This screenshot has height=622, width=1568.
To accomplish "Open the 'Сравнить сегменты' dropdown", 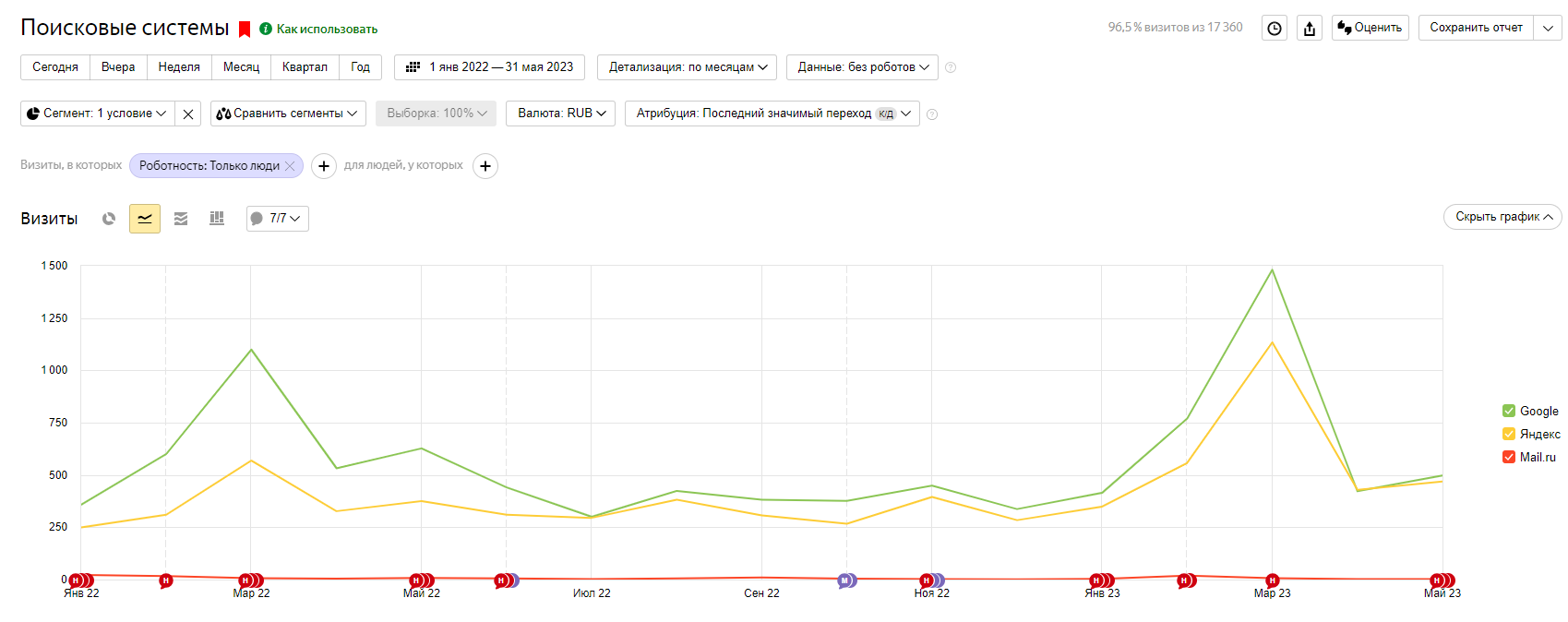I will coord(288,114).
